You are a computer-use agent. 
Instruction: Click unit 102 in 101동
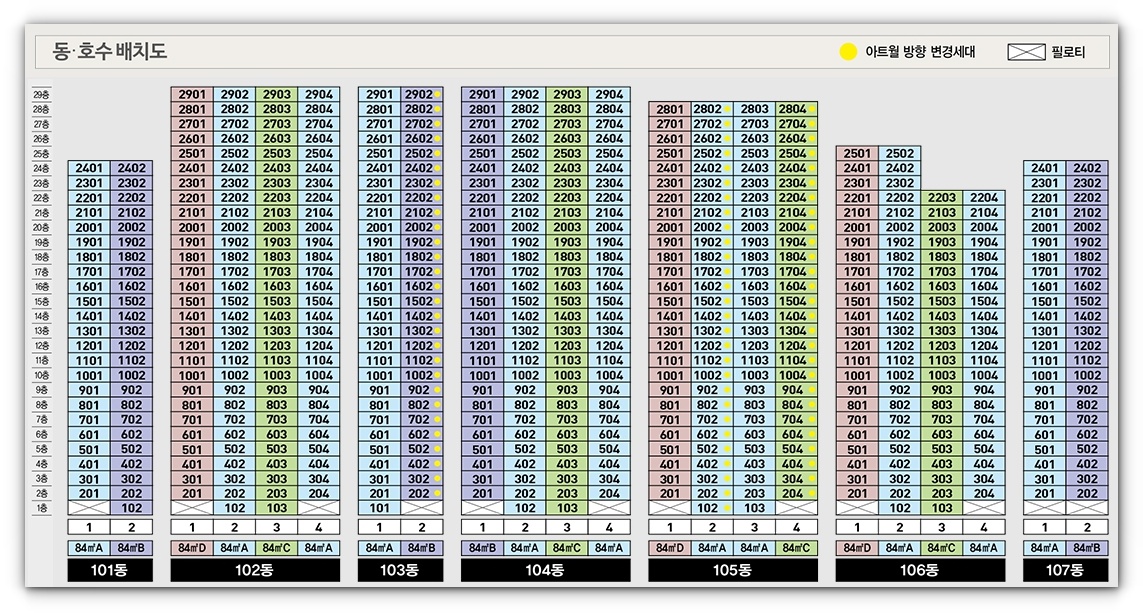coord(131,508)
